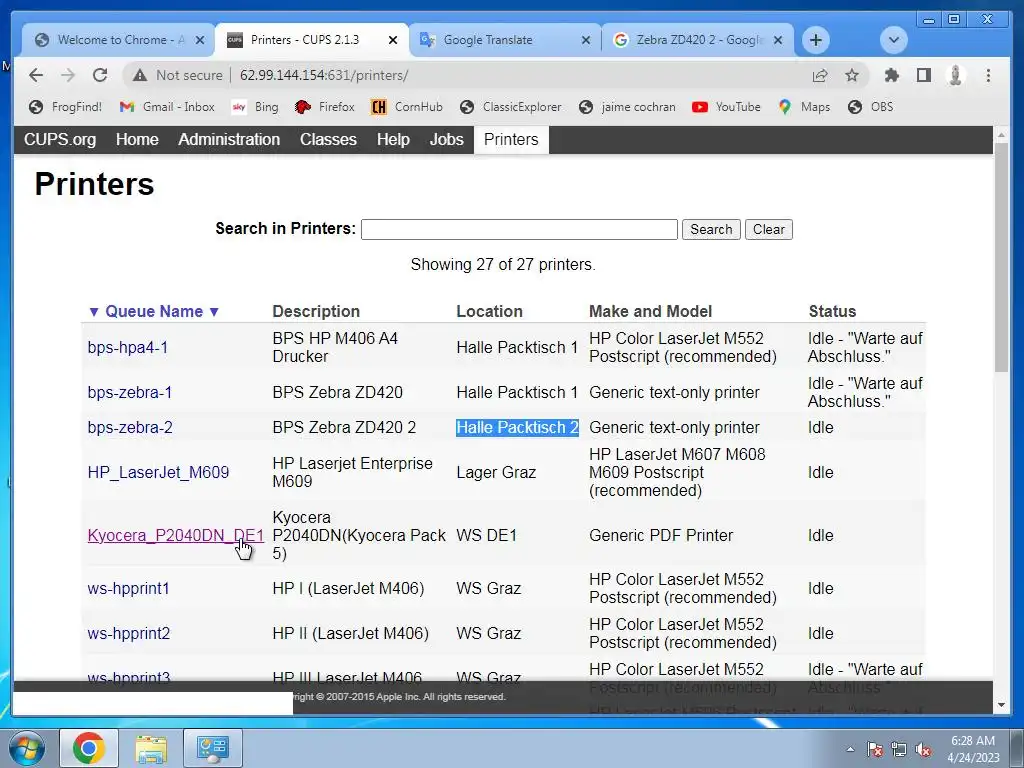Screen dimensions: 1024x768
Task: Click the vertical scrollbar thumb
Action: point(1001,258)
